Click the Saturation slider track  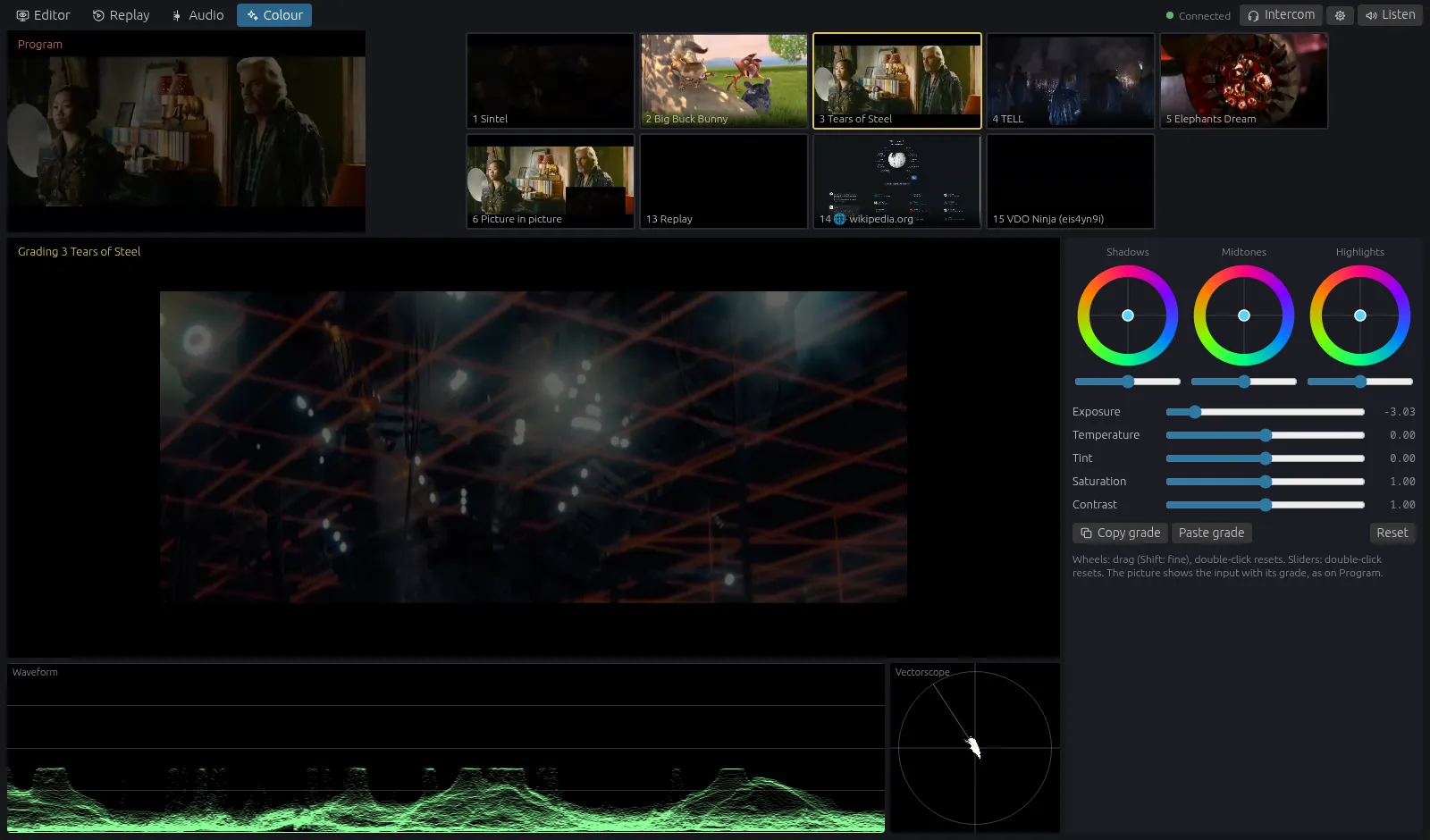pyautogui.click(x=1266, y=482)
